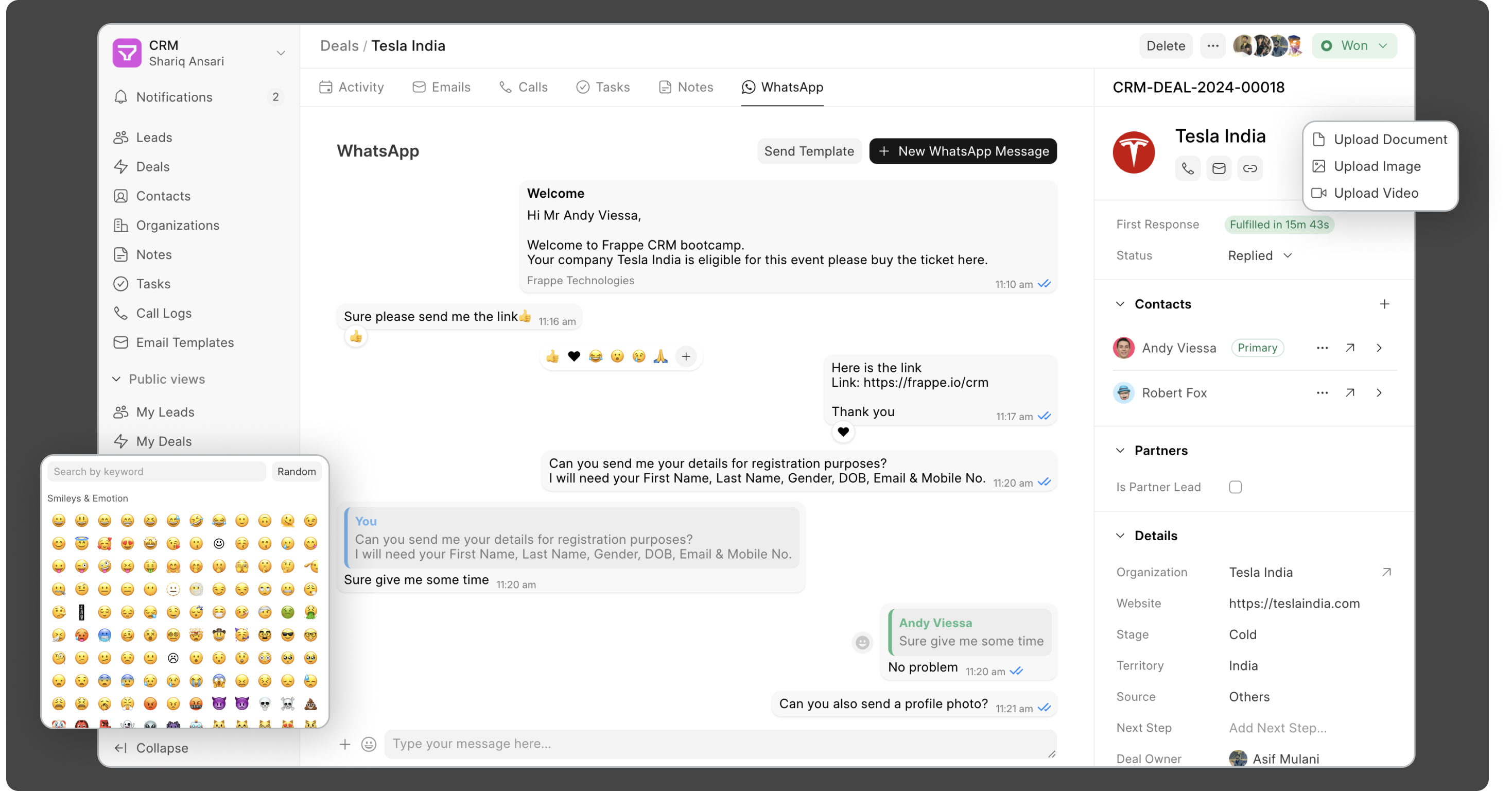The width and height of the screenshot is (1512, 791).
Task: Open more reactions with the plus icon
Action: pos(686,356)
